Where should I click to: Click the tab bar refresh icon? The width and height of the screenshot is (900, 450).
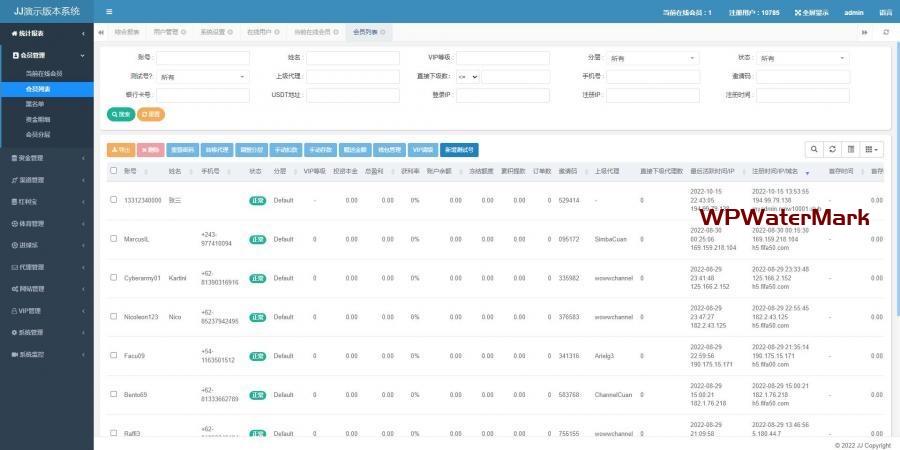pos(885,32)
